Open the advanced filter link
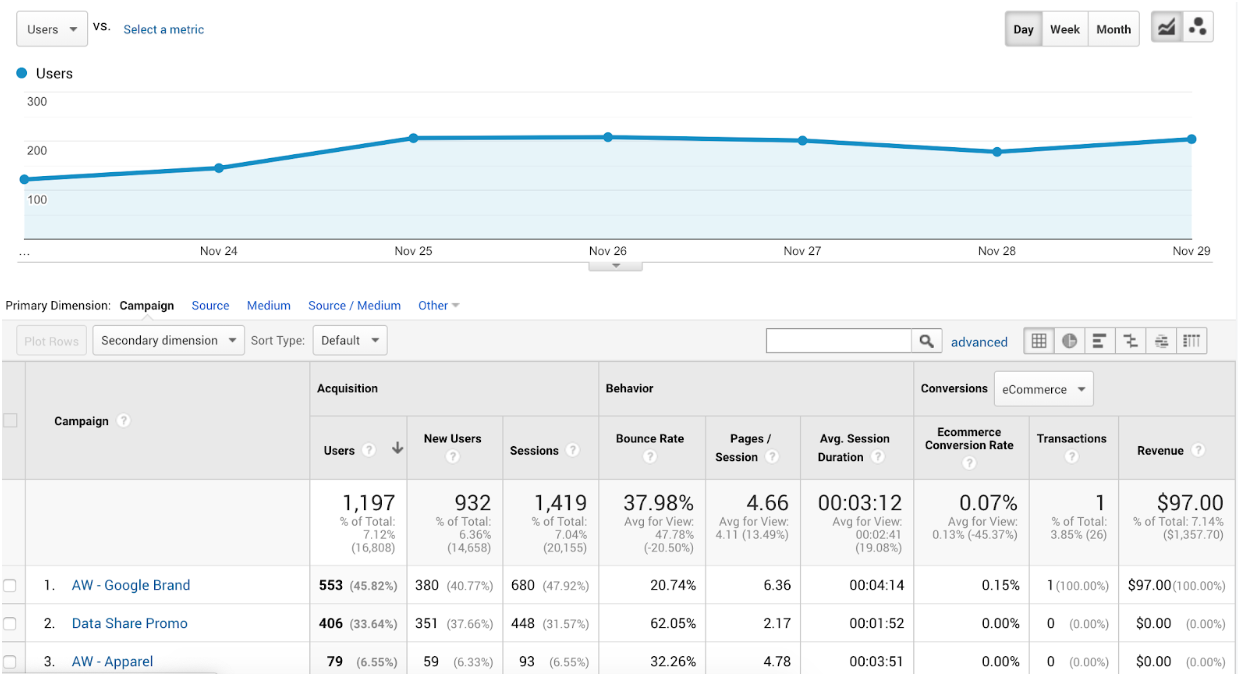The width and height of the screenshot is (1238, 674). click(979, 342)
